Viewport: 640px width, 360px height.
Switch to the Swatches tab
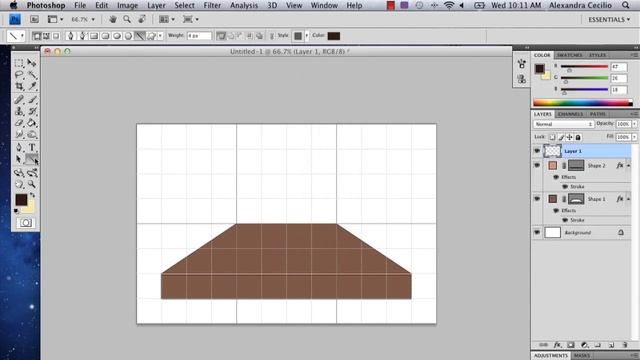coord(569,55)
